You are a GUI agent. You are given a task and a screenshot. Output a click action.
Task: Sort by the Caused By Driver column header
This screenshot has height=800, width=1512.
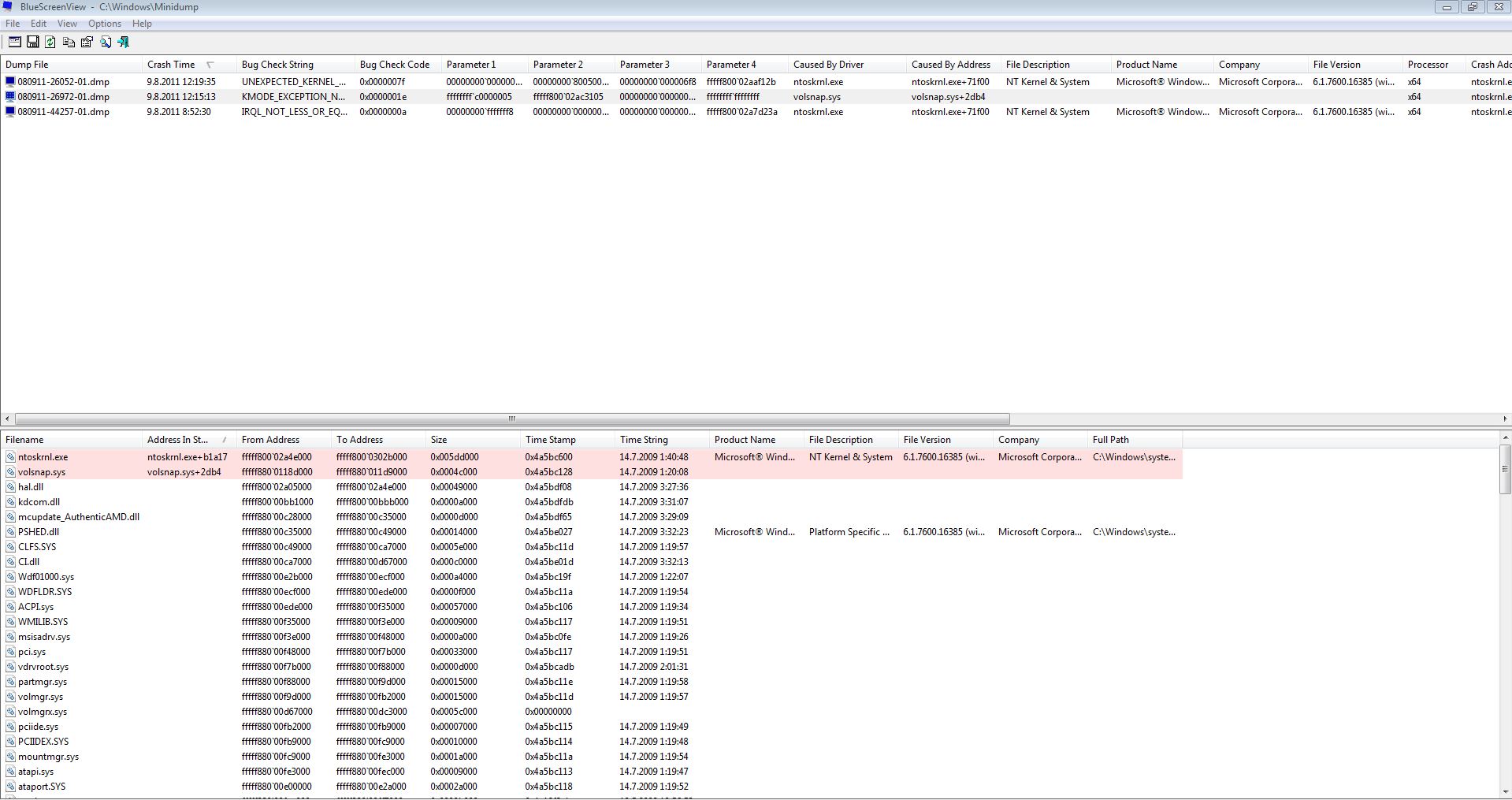click(x=847, y=65)
